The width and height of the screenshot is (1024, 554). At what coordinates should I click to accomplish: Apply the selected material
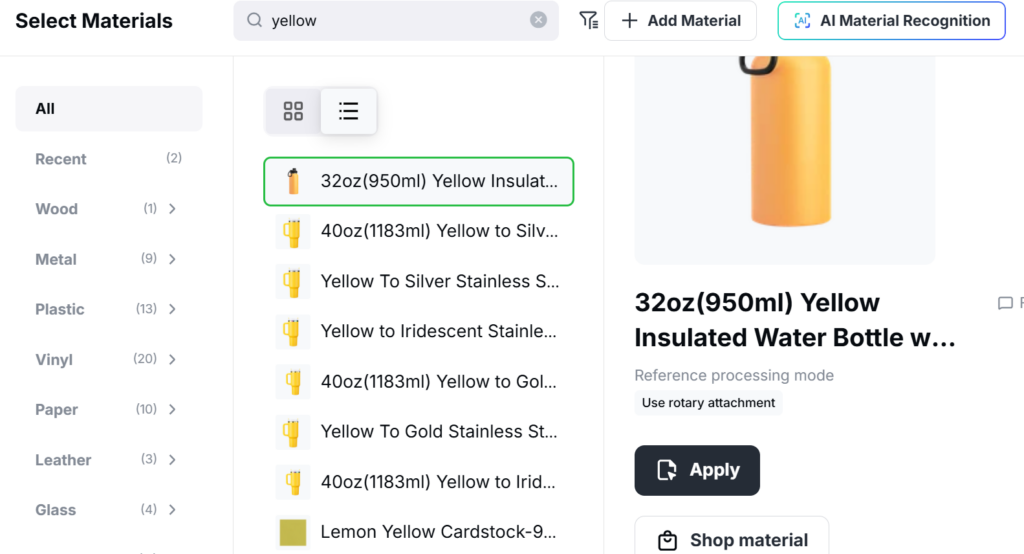point(697,470)
